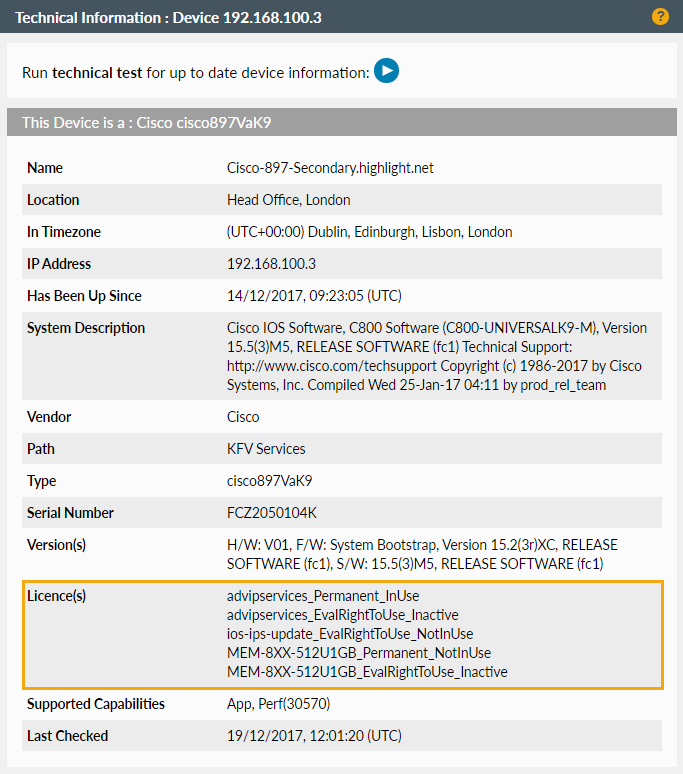The width and height of the screenshot is (683, 774).
Task: Select the MEM-8XX-512U1GB_Permanent_NotInUse licence
Action: pyautogui.click(x=359, y=653)
